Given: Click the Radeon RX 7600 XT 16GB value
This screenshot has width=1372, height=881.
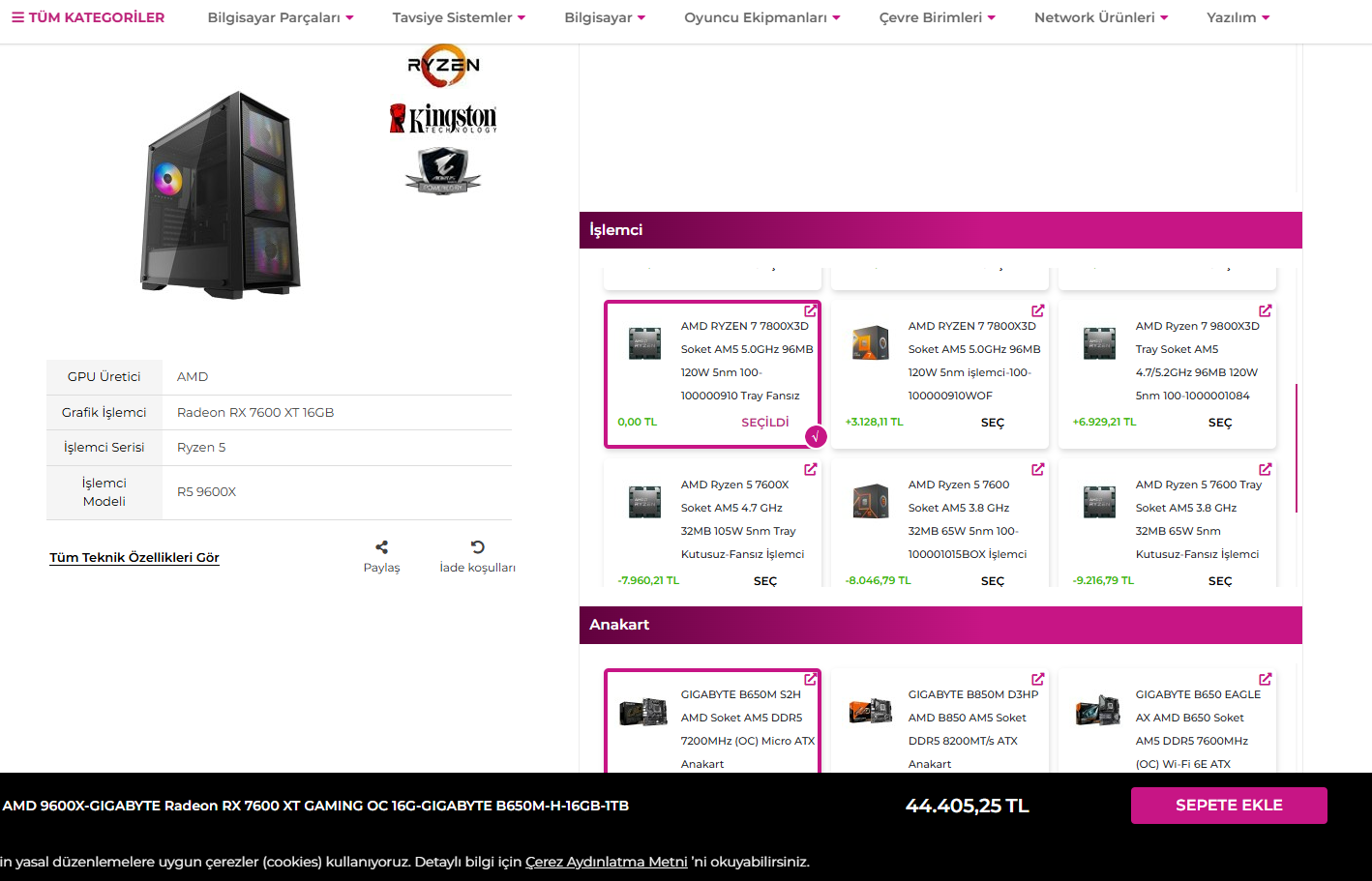Looking at the screenshot, I should (255, 413).
